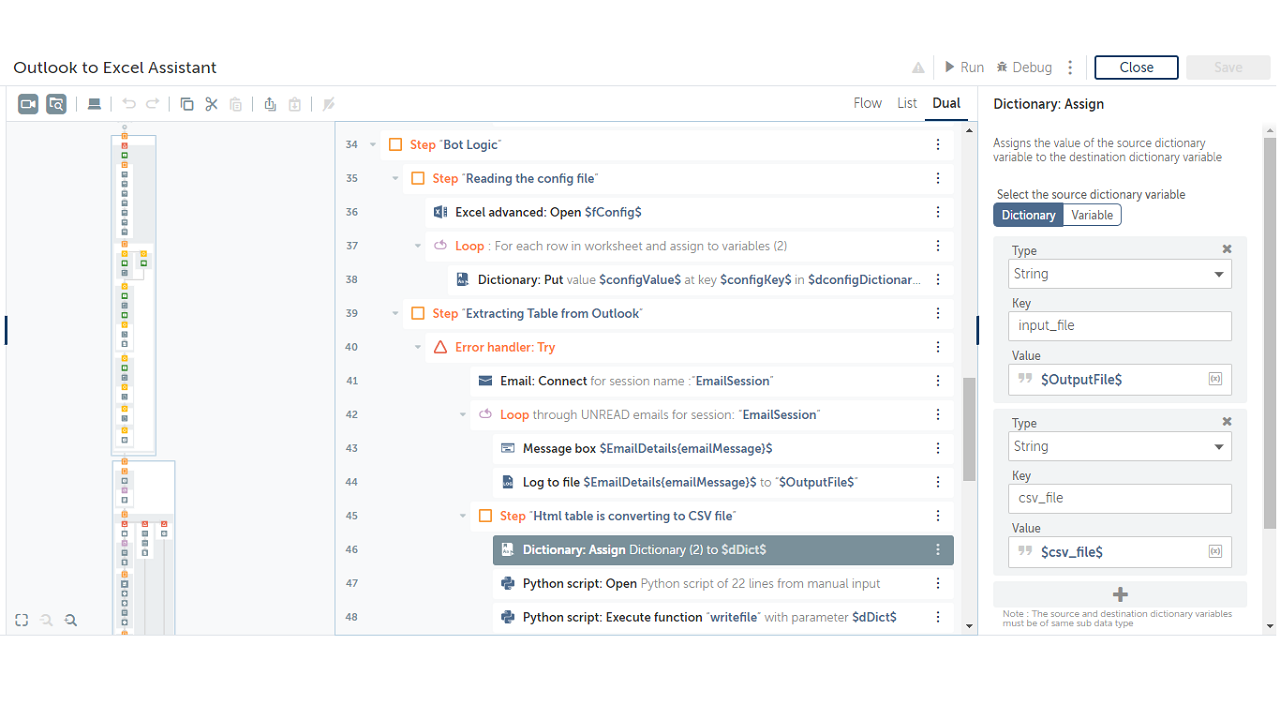Click the Start recording camera icon

coord(28,104)
